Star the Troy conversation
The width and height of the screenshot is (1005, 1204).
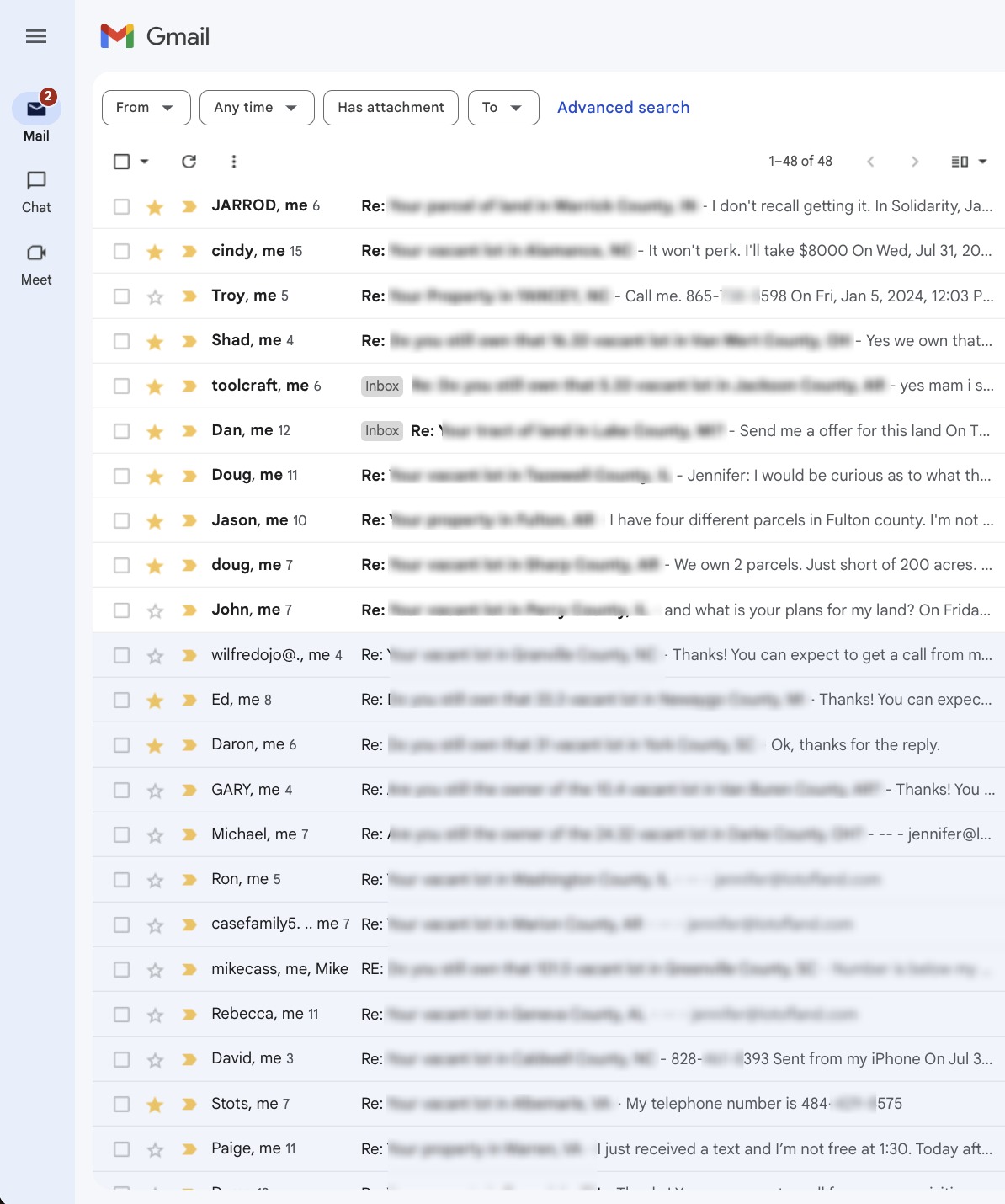pyautogui.click(x=155, y=296)
